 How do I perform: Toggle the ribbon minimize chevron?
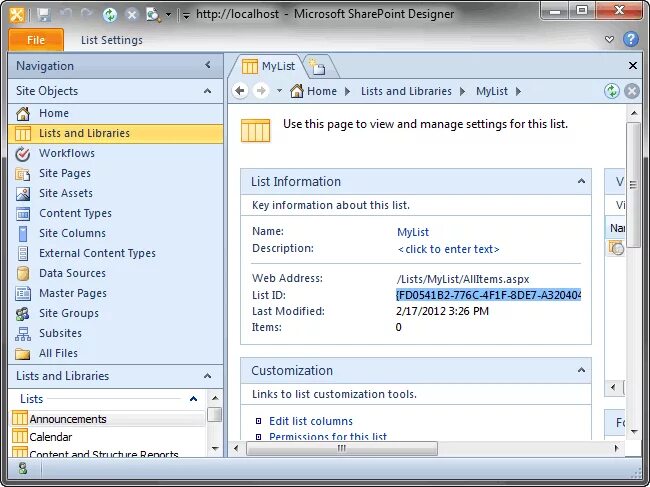click(609, 39)
